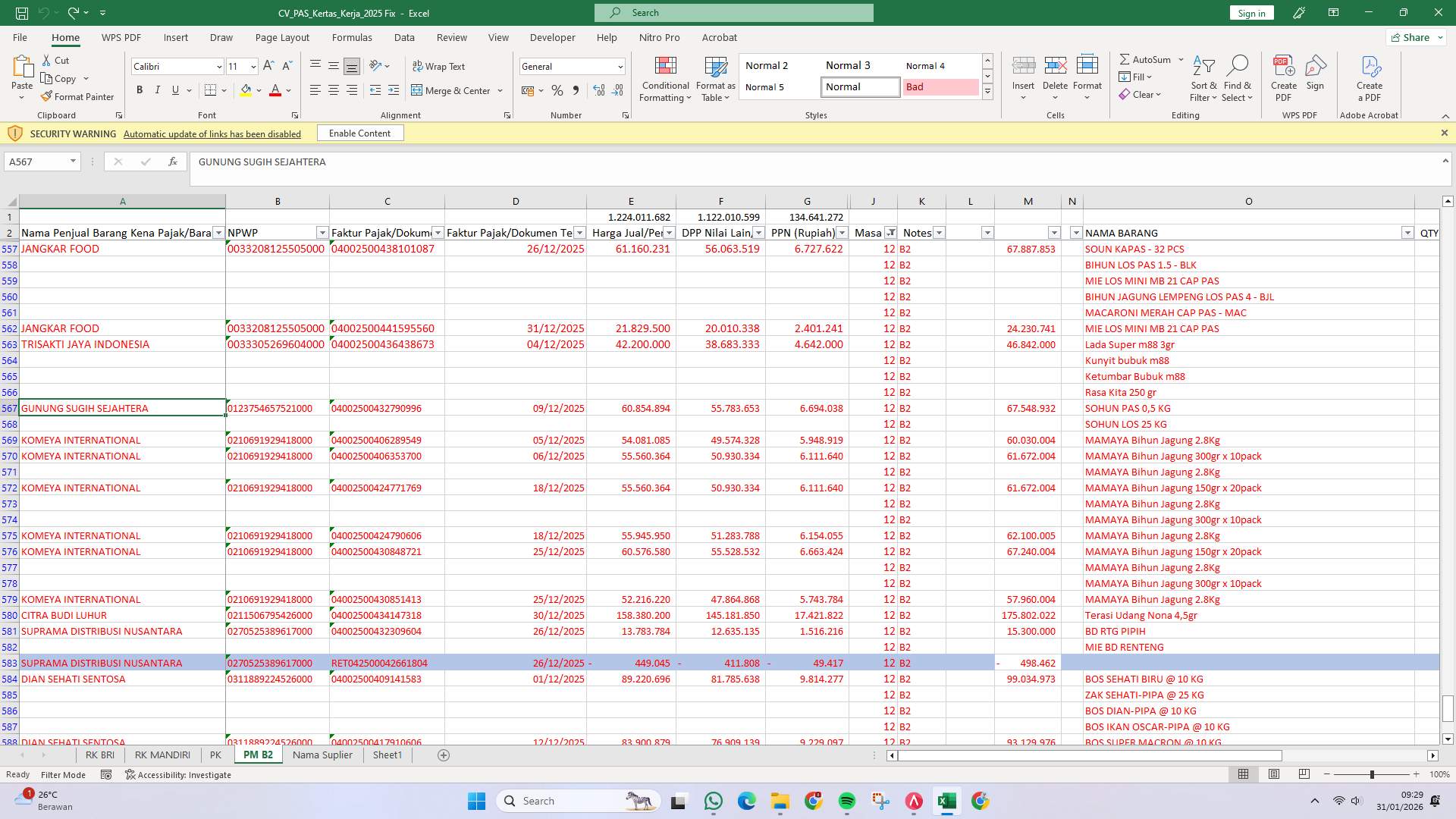Toggle Wrap Text for the selected cell
This screenshot has height=819, width=1456.
click(440, 66)
